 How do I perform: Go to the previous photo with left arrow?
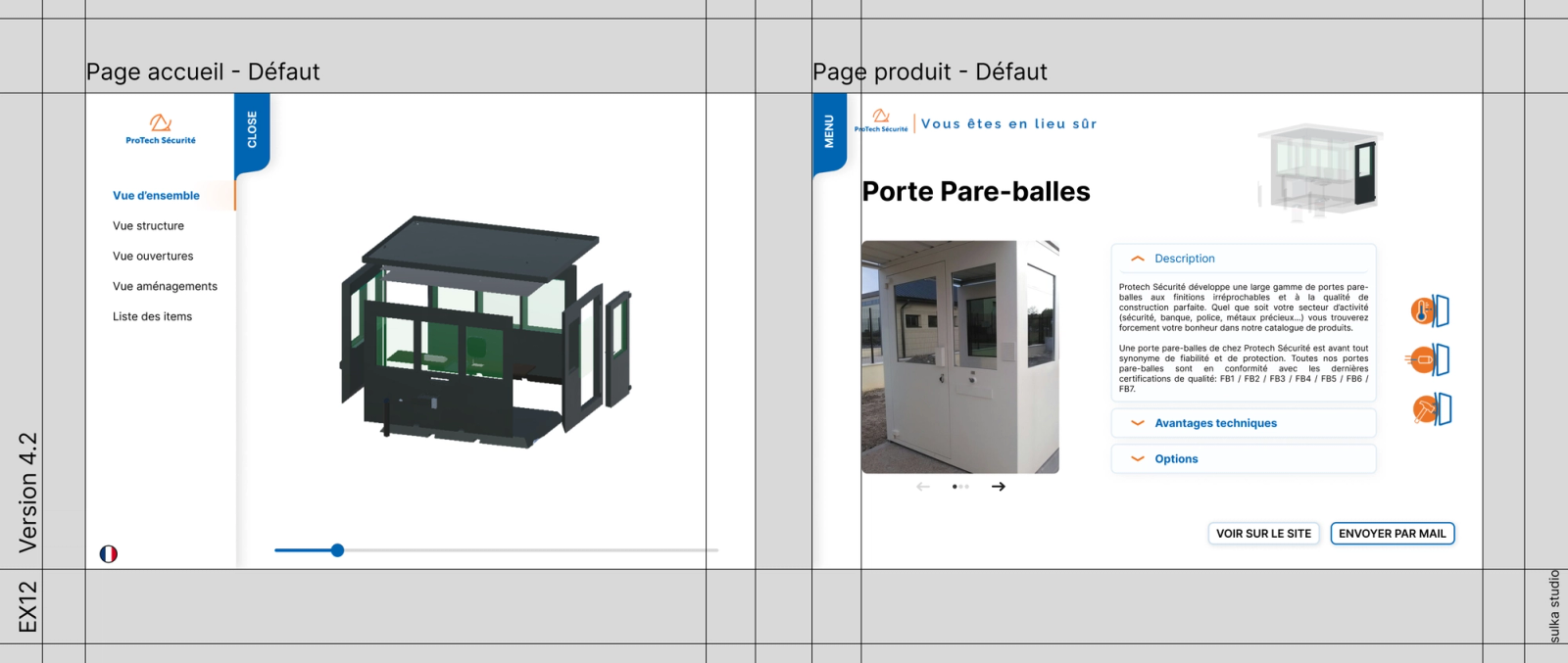(923, 487)
